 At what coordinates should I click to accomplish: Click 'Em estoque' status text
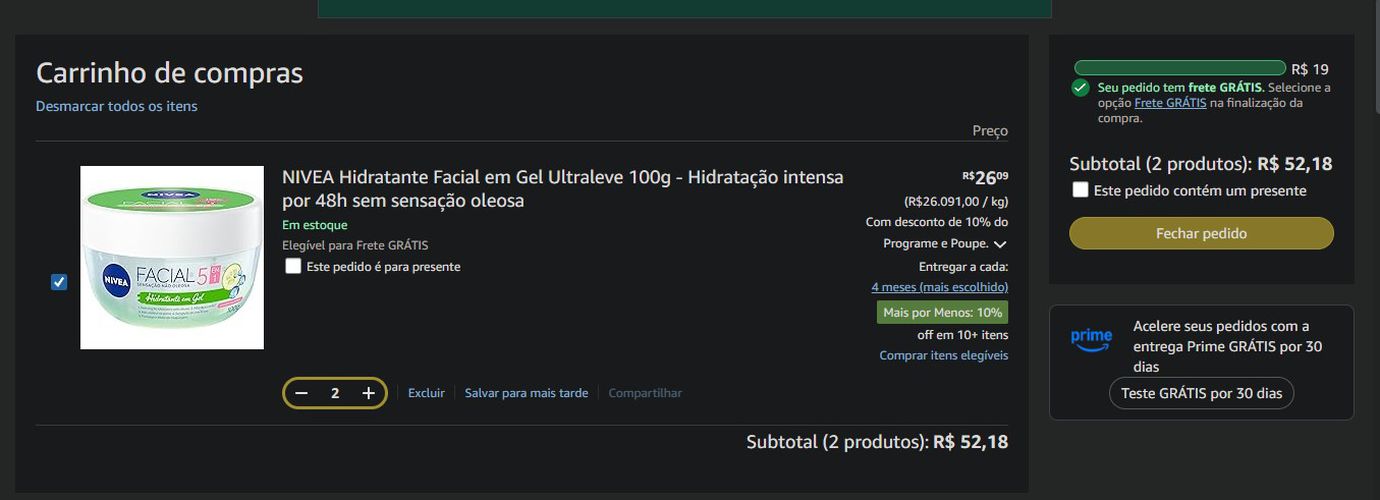coord(315,225)
